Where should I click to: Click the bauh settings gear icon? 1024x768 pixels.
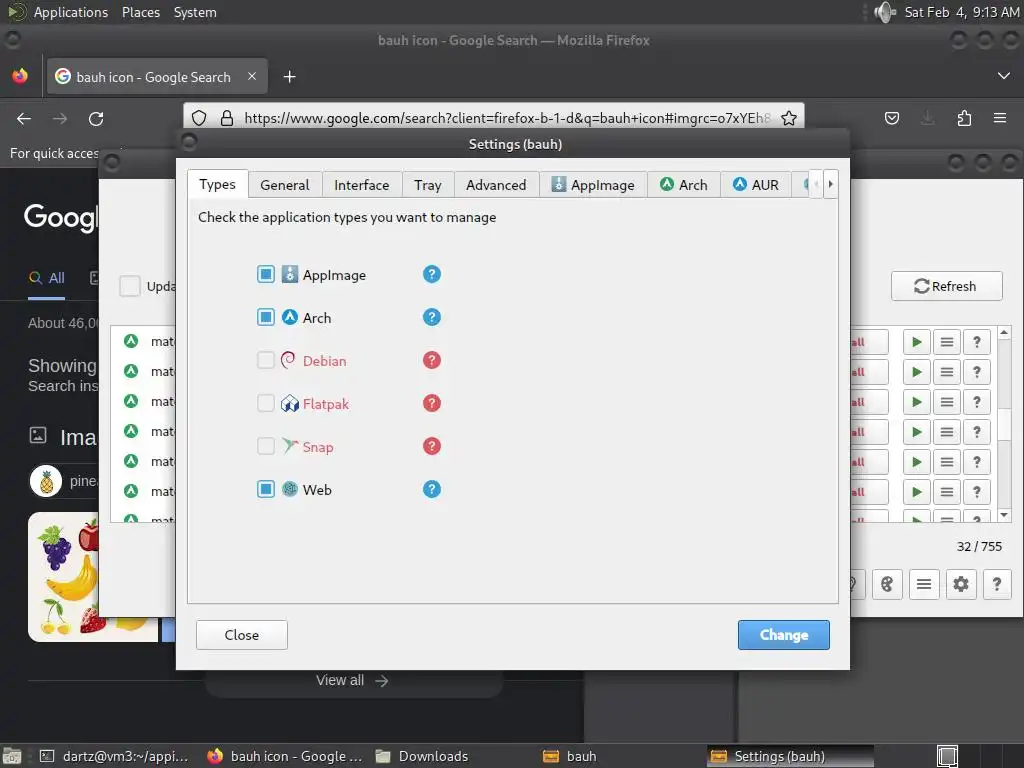coord(960,584)
